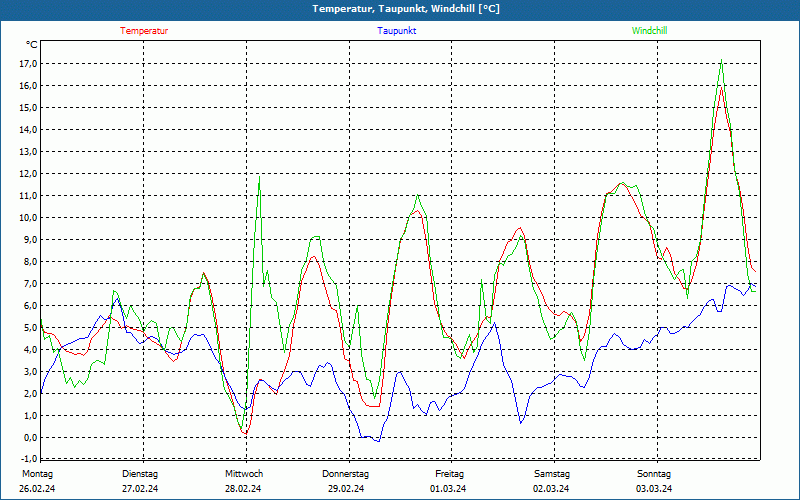Click the blue Taupunkt minimum on Donnerstag

(x=378, y=441)
